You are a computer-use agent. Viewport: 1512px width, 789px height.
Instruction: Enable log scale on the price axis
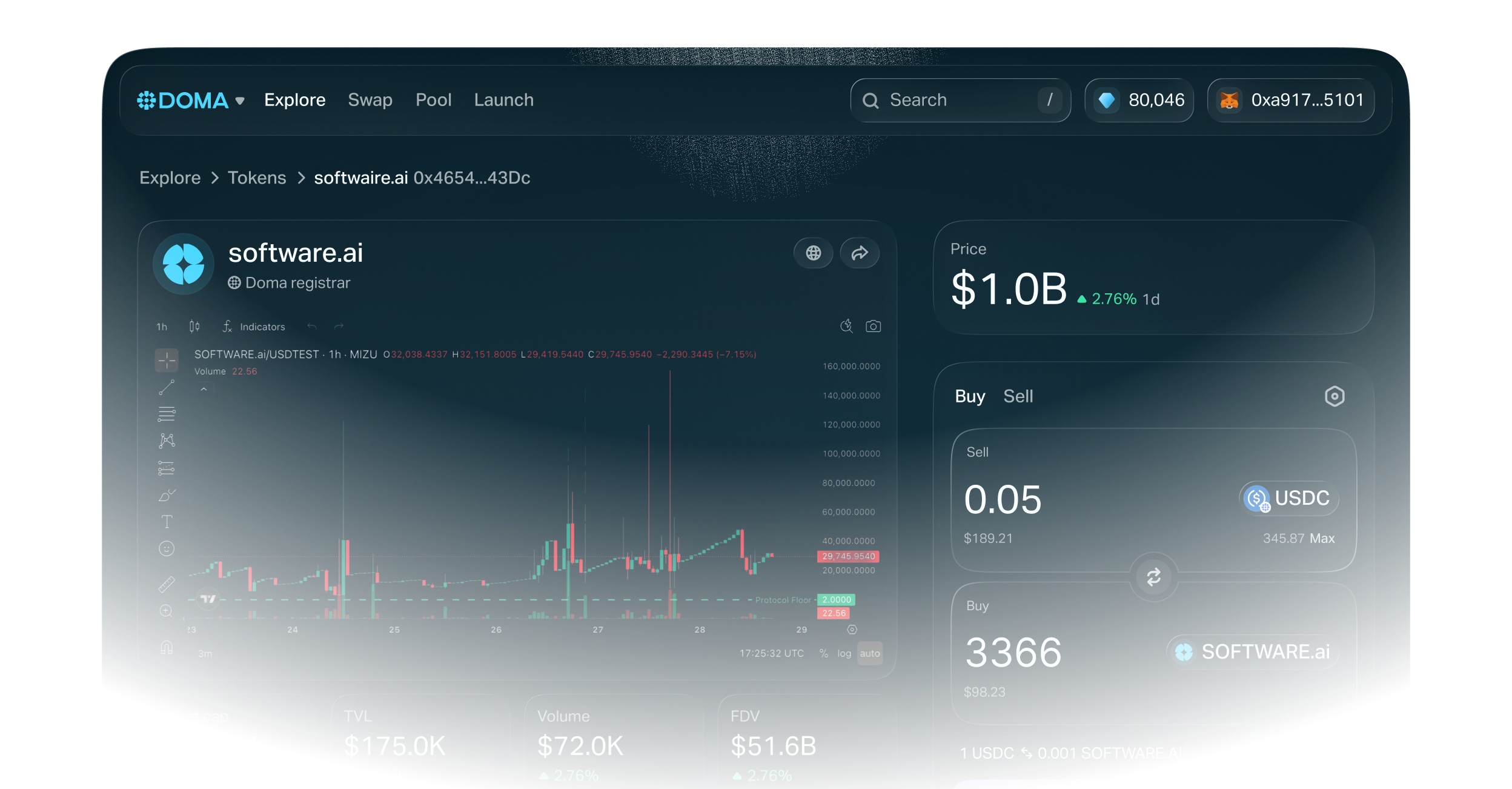pyautogui.click(x=843, y=653)
